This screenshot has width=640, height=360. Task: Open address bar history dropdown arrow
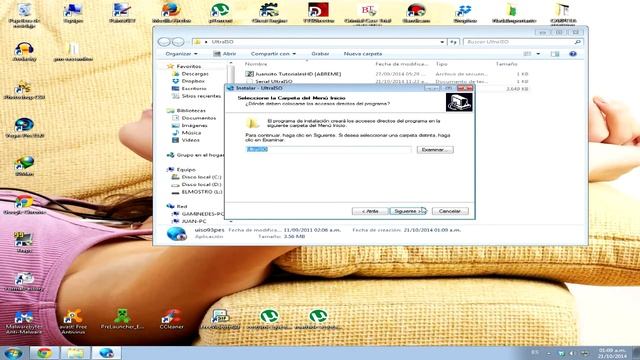pyautogui.click(x=442, y=42)
